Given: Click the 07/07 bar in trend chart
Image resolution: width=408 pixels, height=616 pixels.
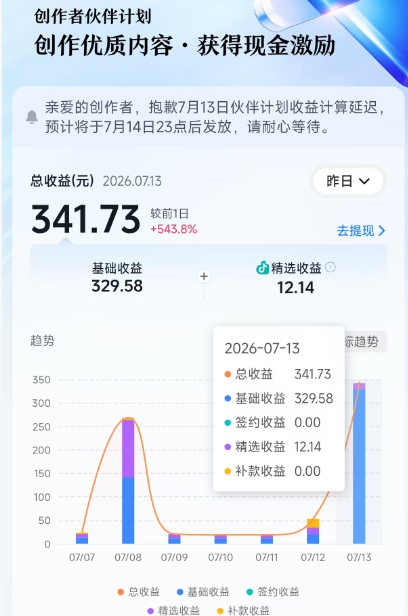Looking at the screenshot, I should tap(82, 538).
